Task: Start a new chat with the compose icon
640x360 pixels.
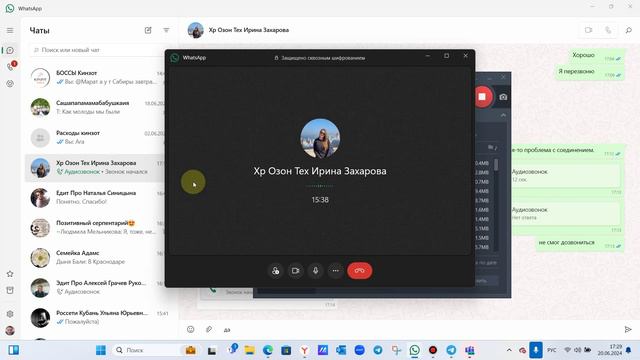Action: 148,30
